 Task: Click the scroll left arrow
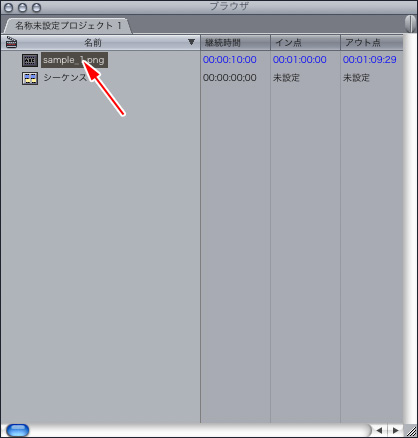(x=379, y=430)
